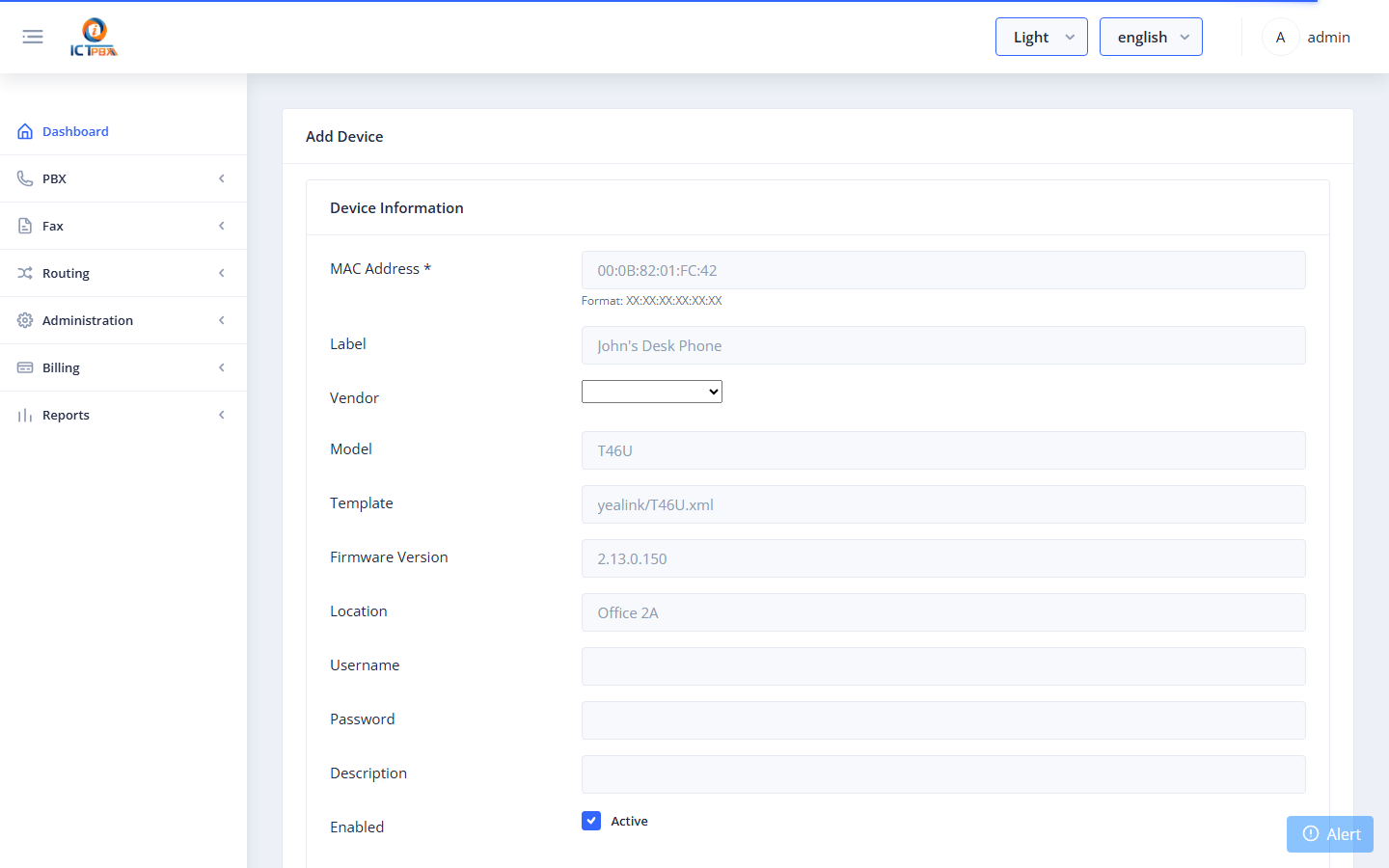The width and height of the screenshot is (1389, 868).
Task: Click the Fax document icon
Action: tap(25, 226)
